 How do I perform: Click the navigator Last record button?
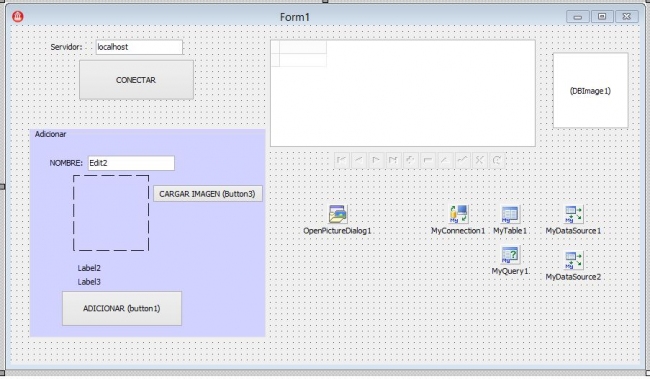[x=393, y=160]
